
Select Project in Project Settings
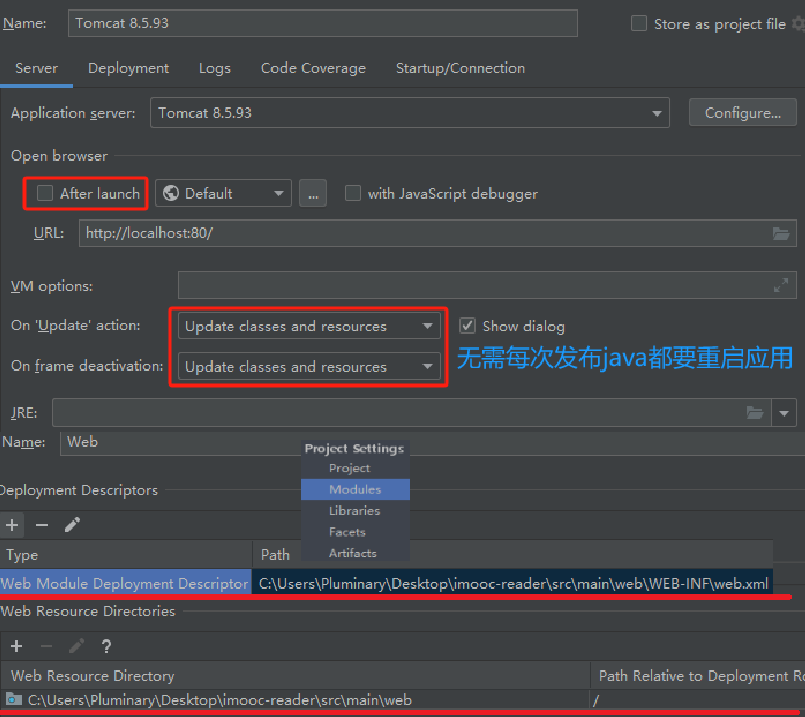click(355, 468)
